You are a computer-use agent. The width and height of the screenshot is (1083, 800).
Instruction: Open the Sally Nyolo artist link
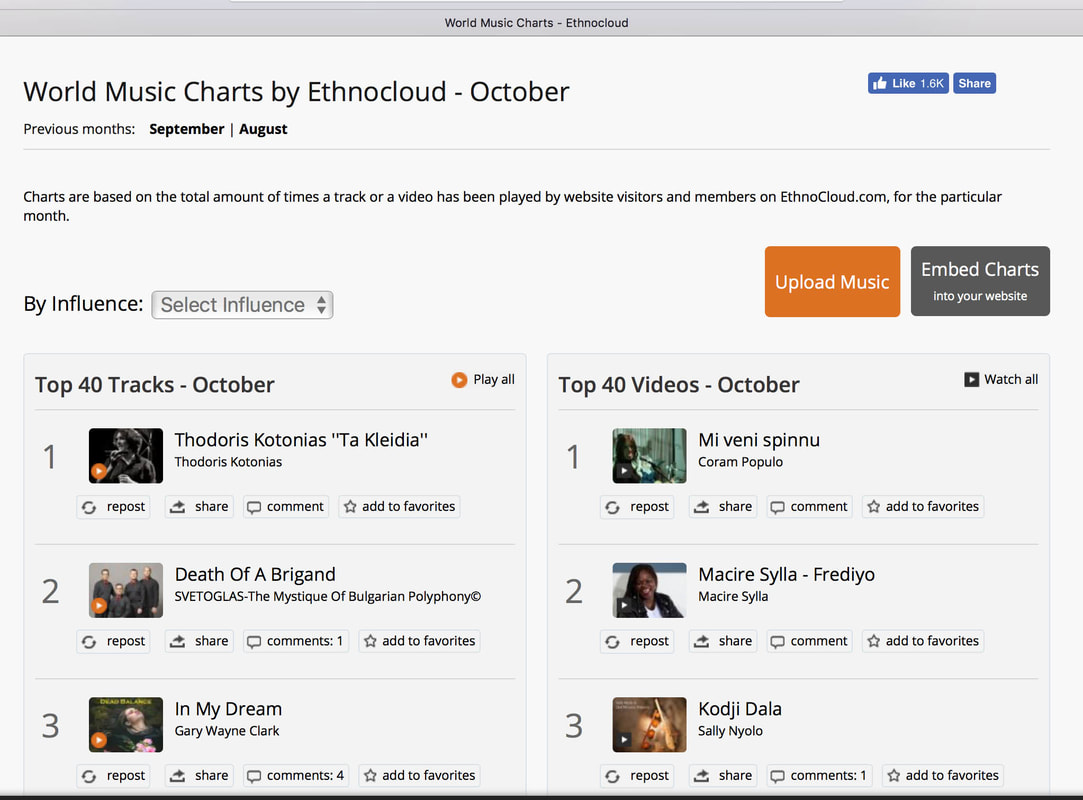tap(731, 731)
